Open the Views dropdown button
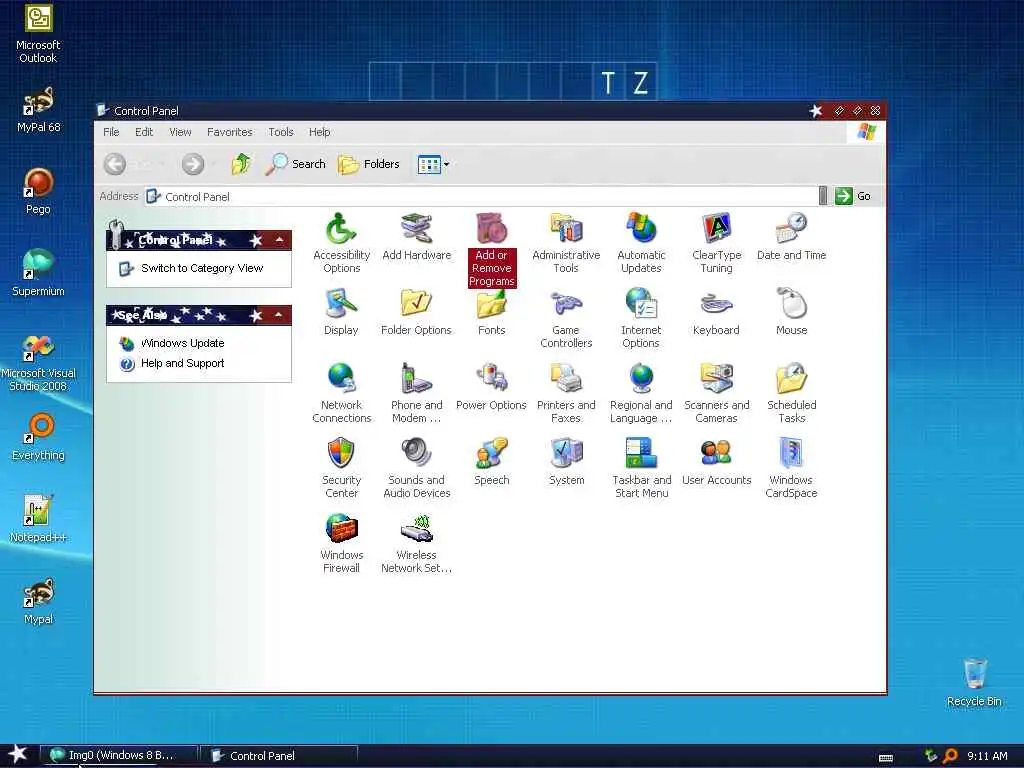1024x768 pixels. pyautogui.click(x=433, y=165)
